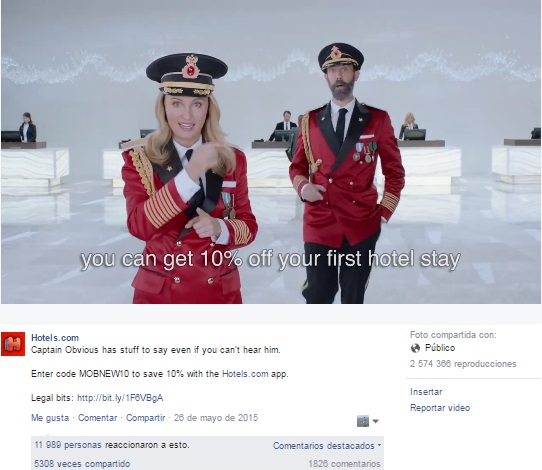Viewport: 542px width, 470px height.
Task: Click the video frame to play
Action: (x=271, y=152)
